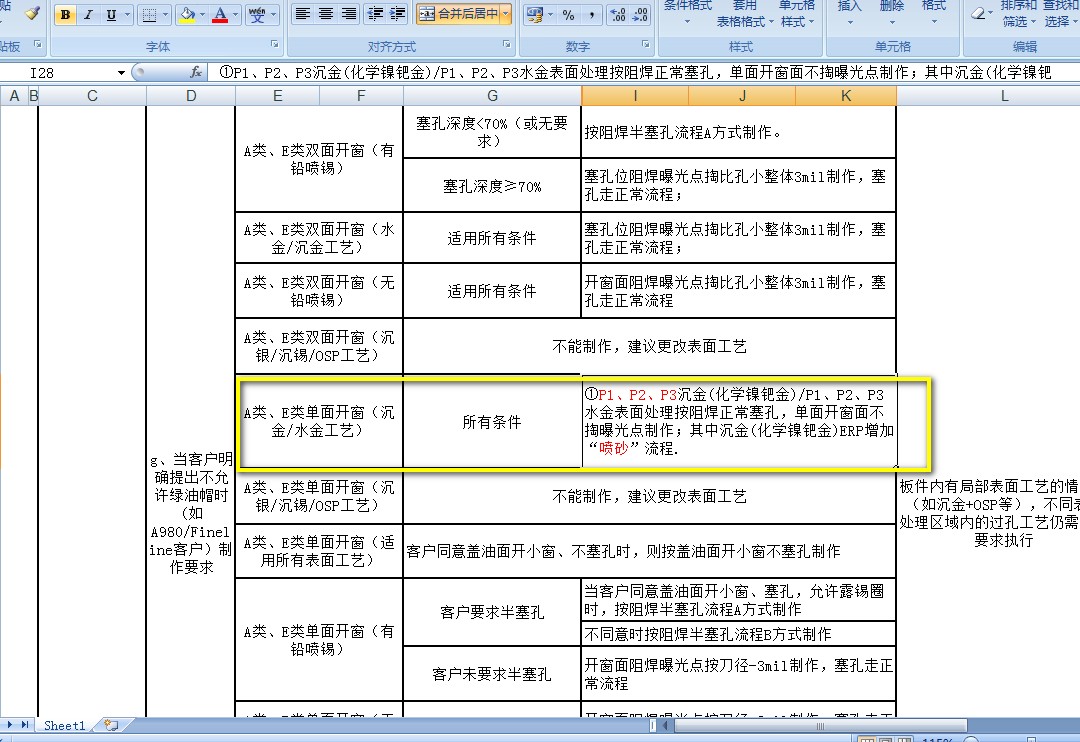Apply cell borders button
1080x742 pixels.
point(149,14)
